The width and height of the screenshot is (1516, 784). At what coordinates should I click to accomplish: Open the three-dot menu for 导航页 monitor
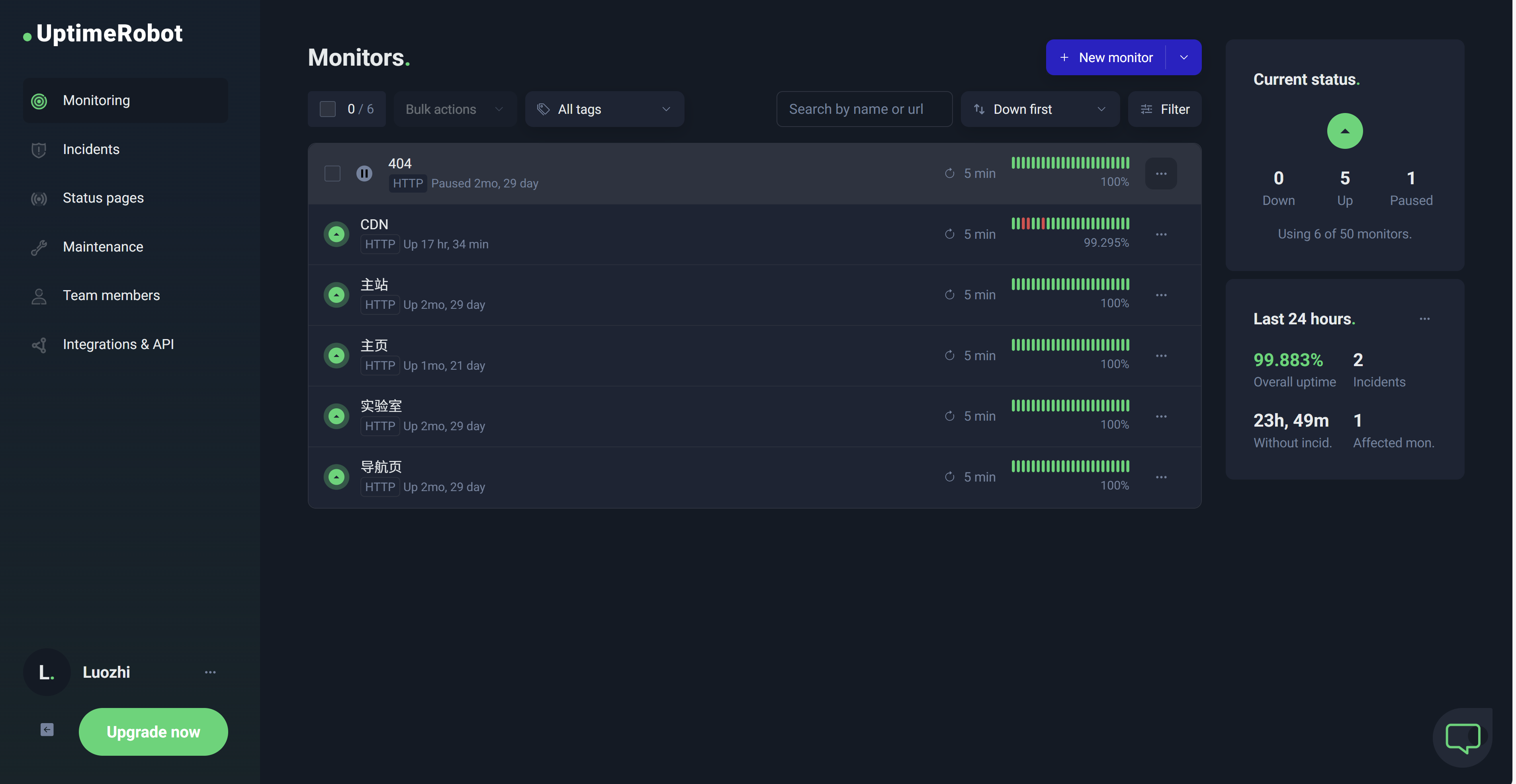click(x=1160, y=477)
